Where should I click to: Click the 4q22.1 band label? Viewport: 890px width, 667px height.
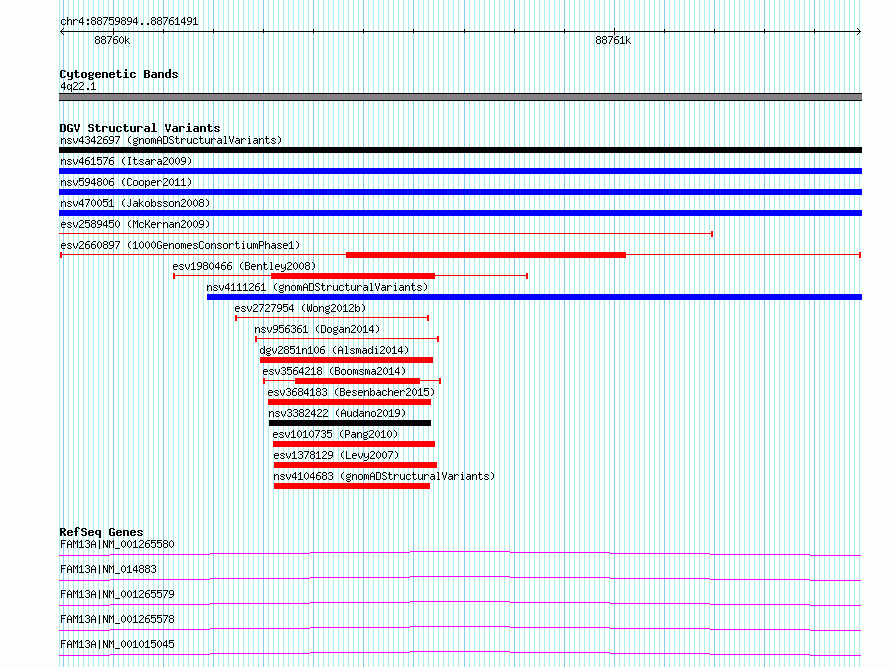pyautogui.click(x=78, y=86)
